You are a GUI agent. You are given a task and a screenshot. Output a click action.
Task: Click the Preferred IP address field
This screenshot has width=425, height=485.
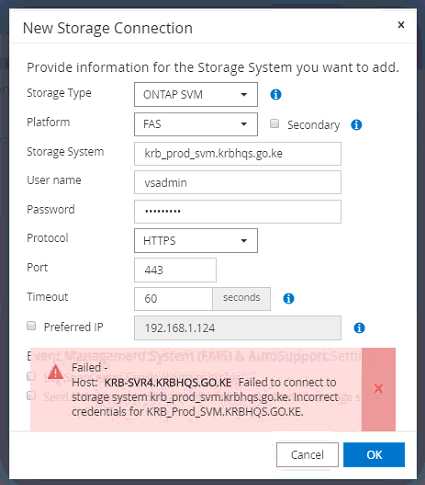pyautogui.click(x=238, y=328)
